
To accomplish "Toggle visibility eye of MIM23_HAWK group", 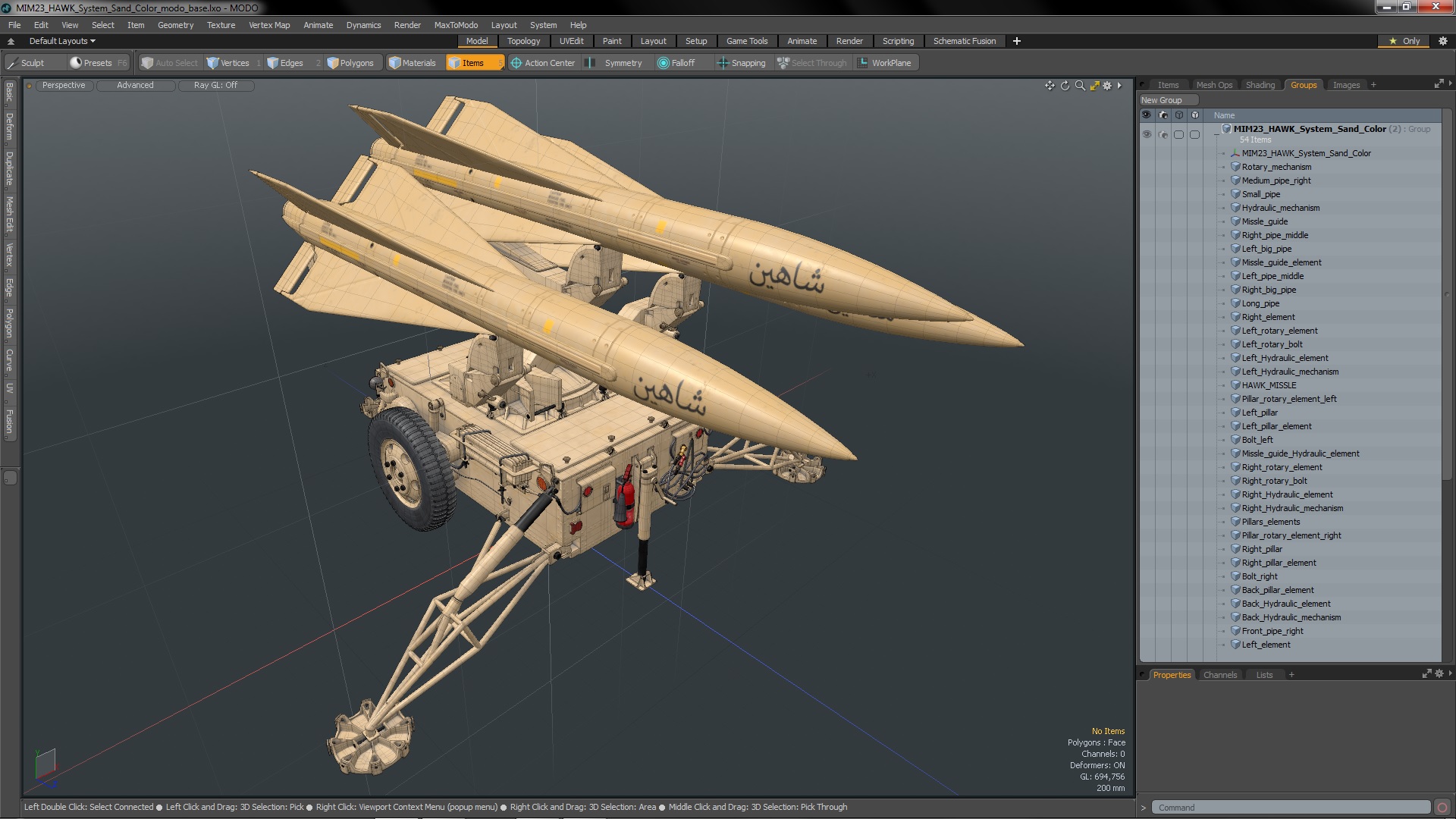I will [x=1147, y=134].
